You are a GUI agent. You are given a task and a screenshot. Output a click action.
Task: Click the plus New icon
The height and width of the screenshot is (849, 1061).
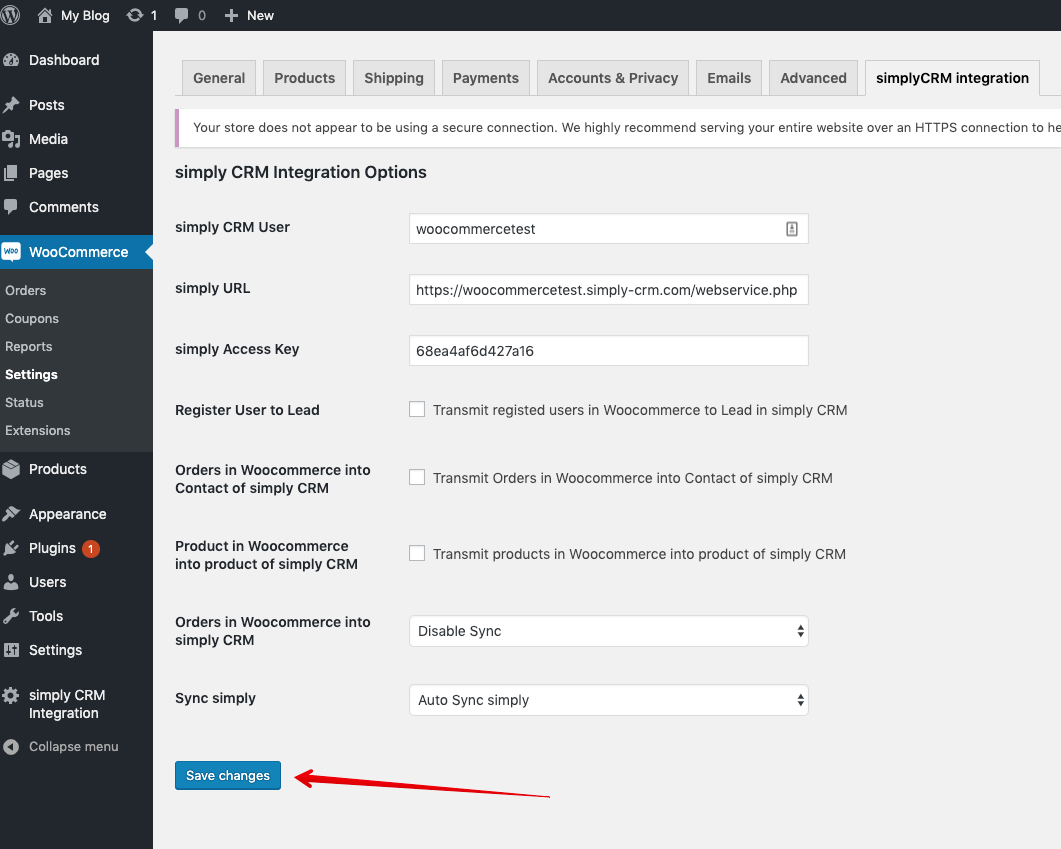pos(231,15)
